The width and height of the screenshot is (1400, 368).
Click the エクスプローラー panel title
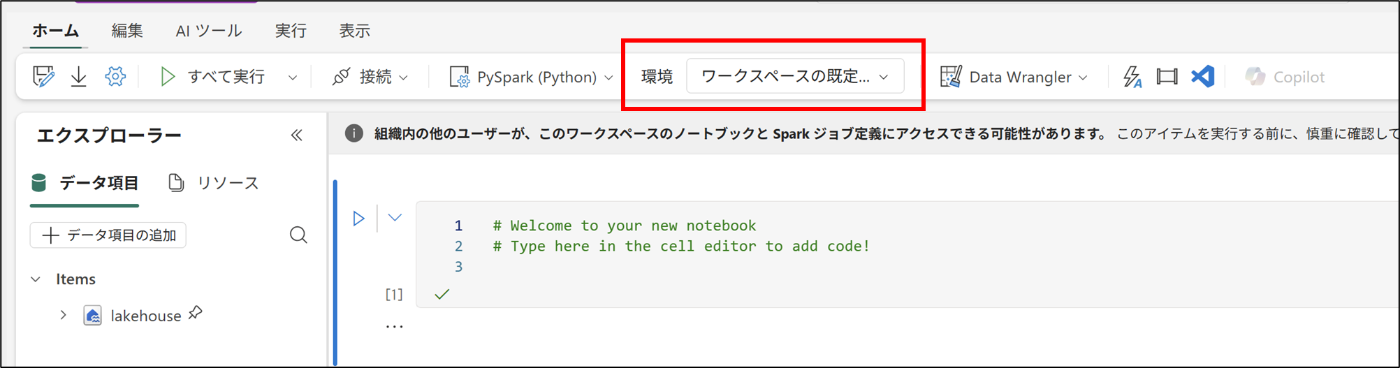pos(109,135)
